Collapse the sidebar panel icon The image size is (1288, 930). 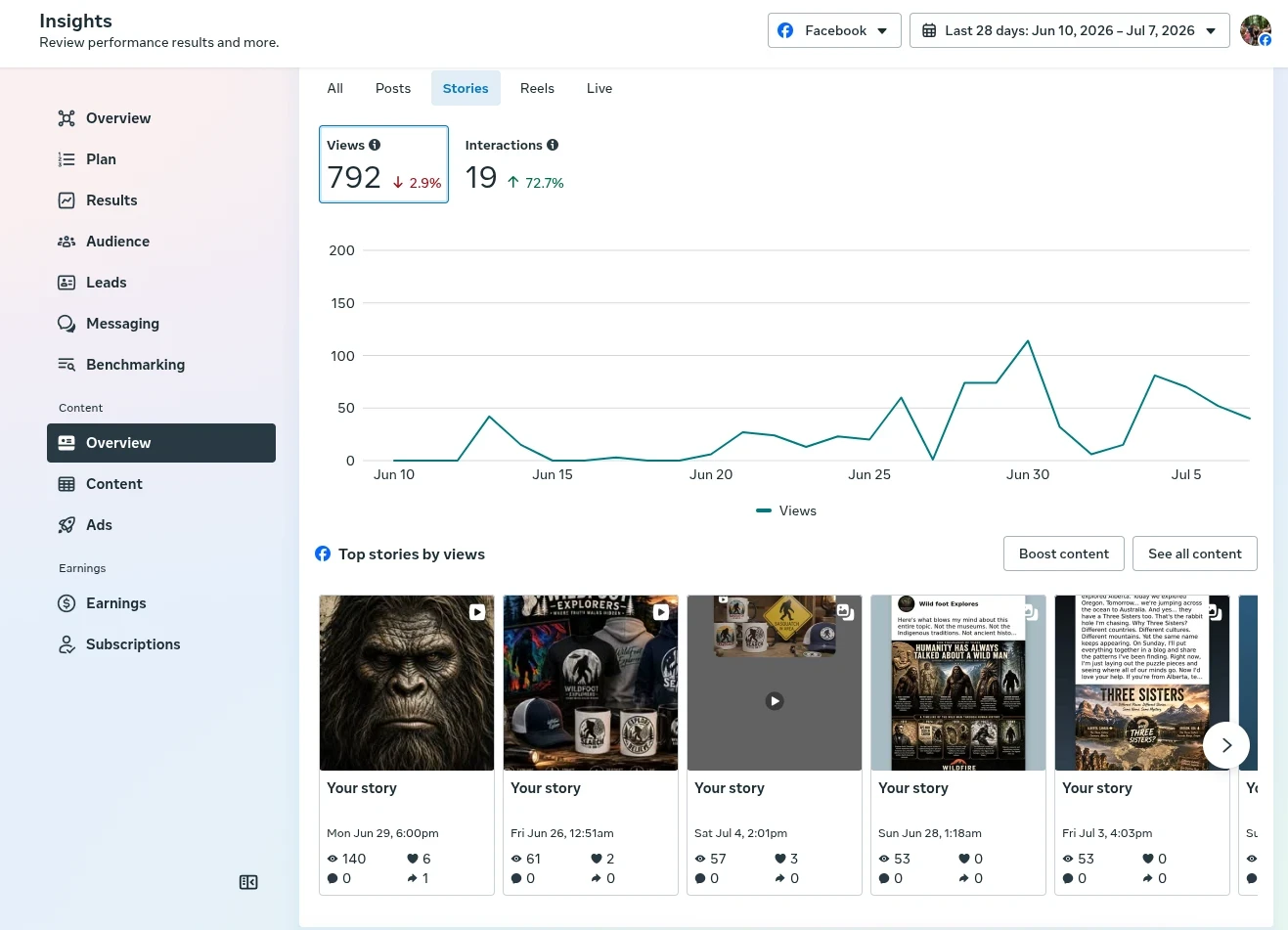pyautogui.click(x=248, y=882)
